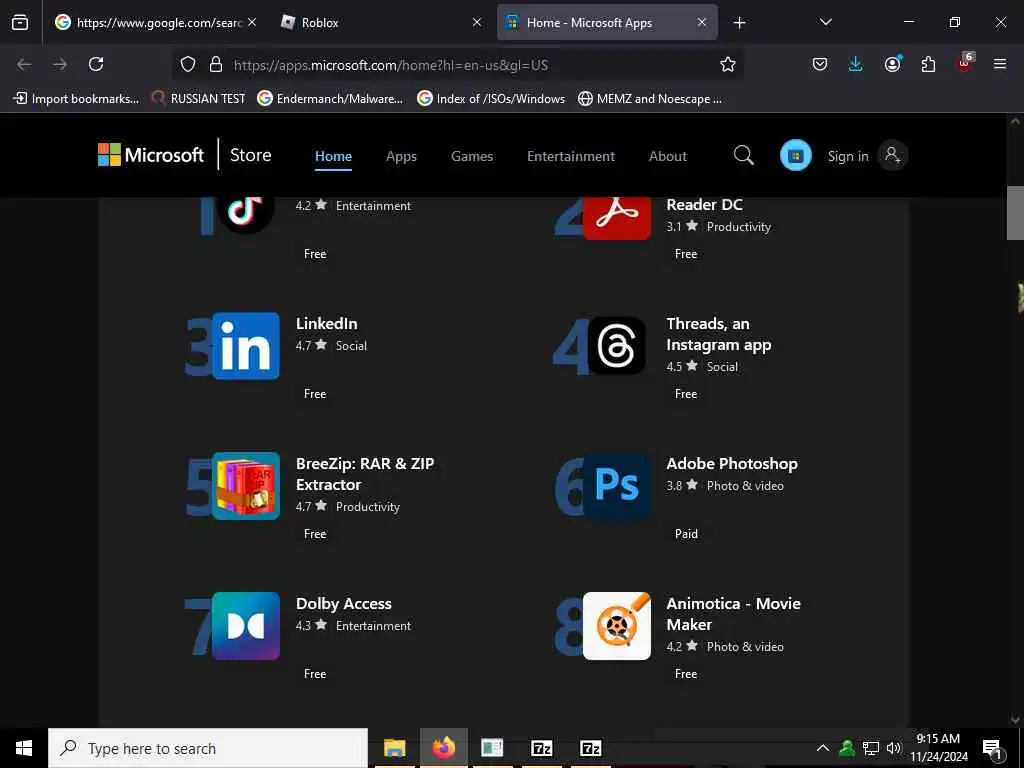
Task: Select the Home nav tab
Action: [x=333, y=156]
